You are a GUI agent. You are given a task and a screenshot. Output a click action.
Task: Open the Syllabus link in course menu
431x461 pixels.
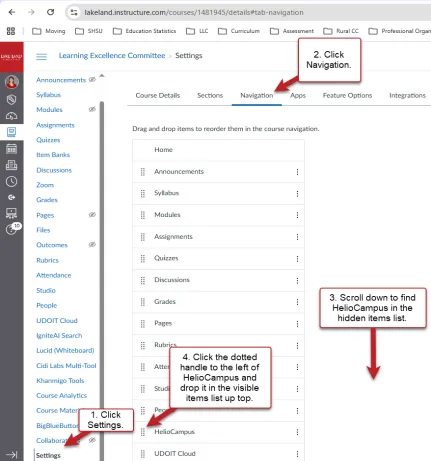pyautogui.click(x=49, y=95)
